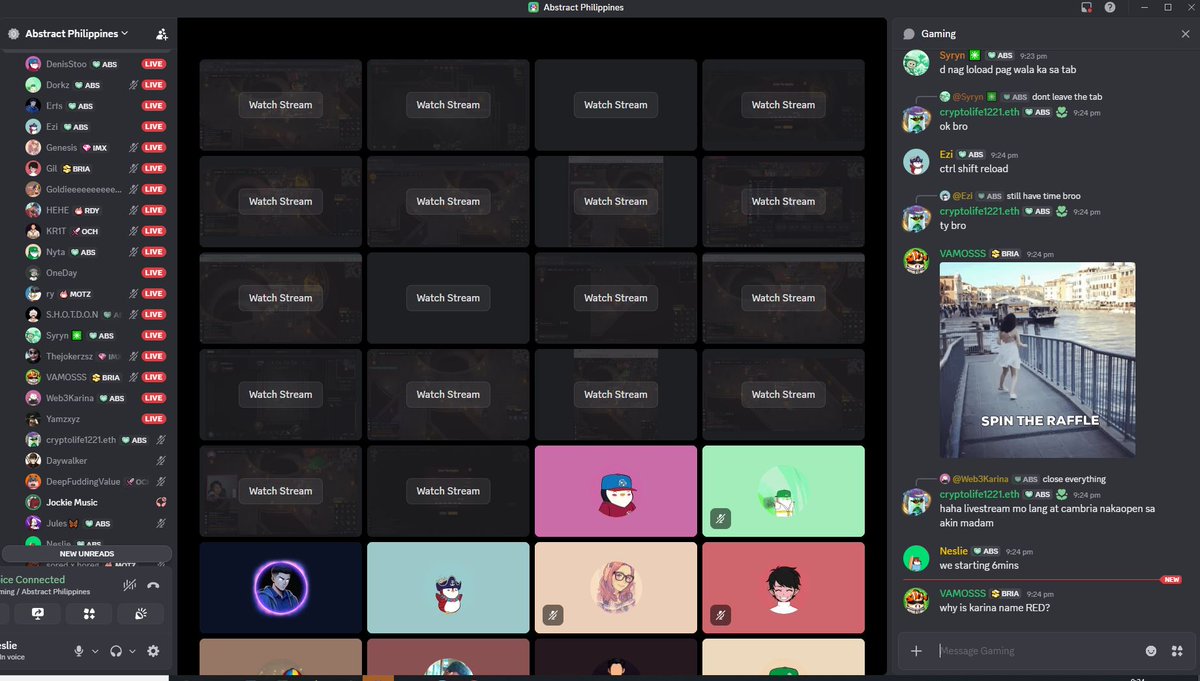This screenshot has height=681, width=1200.
Task: Click LIVE badge next to DenisStoo
Action: click(153, 64)
